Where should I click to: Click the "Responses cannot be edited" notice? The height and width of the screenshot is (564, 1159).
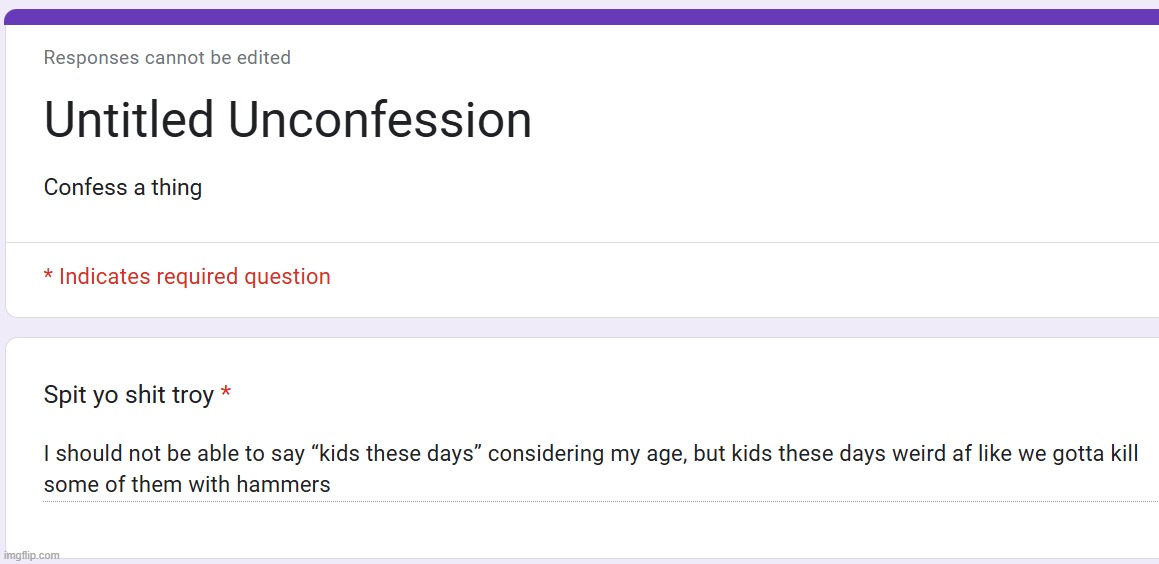coord(167,58)
